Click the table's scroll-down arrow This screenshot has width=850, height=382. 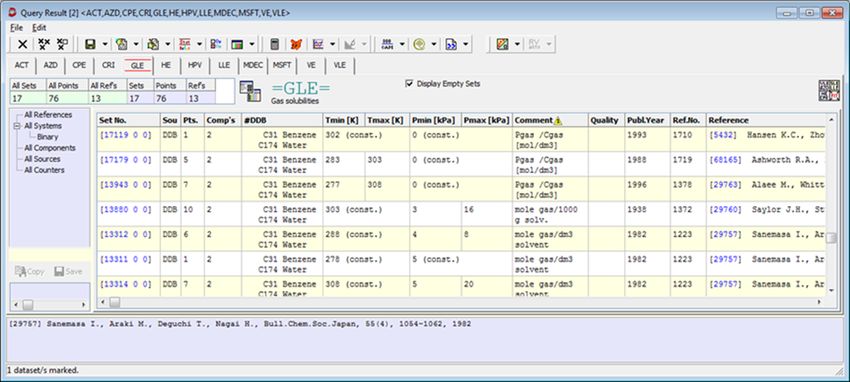(832, 291)
